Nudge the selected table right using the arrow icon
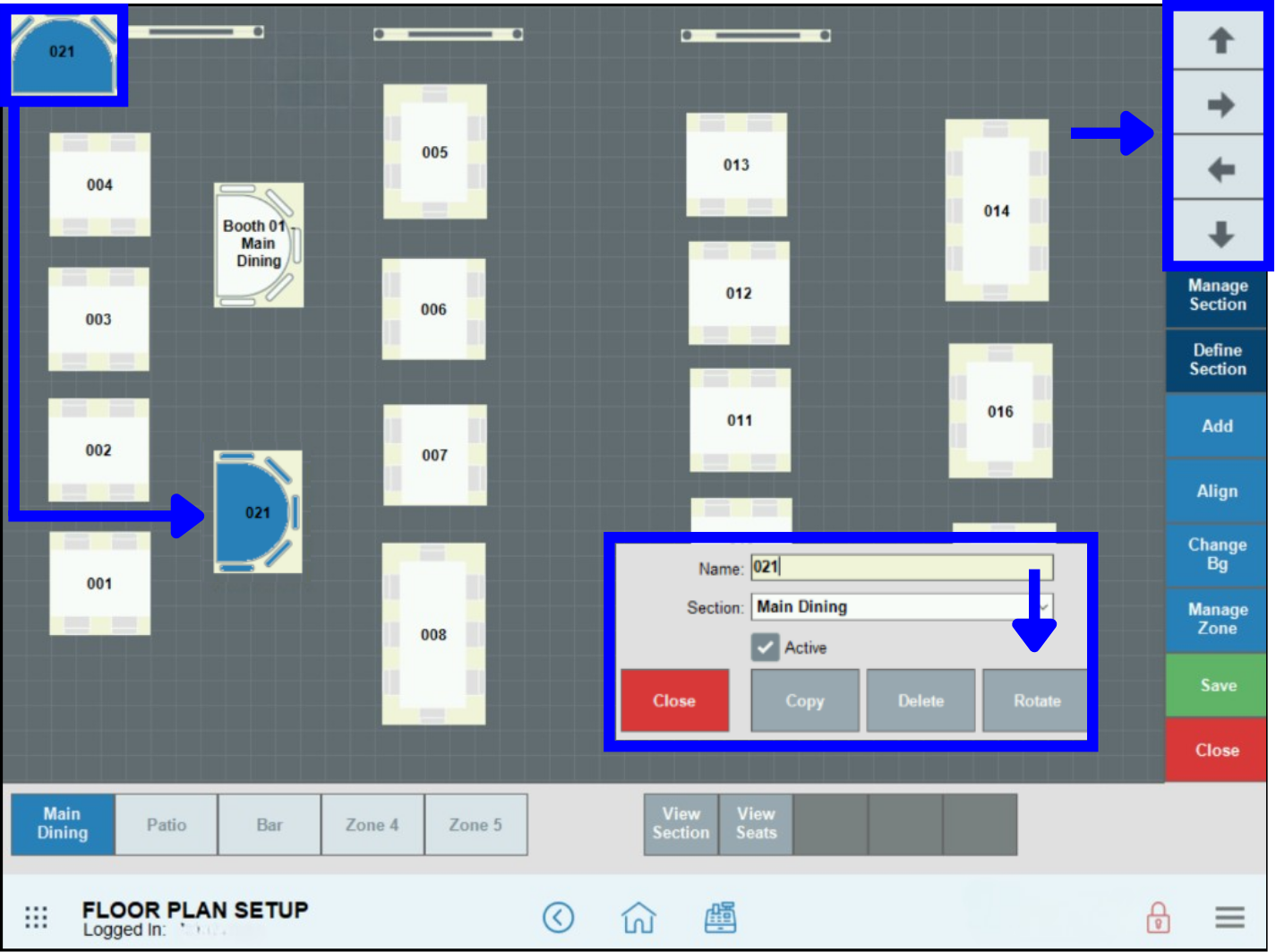This screenshot has height=952, width=1276. click(1218, 104)
